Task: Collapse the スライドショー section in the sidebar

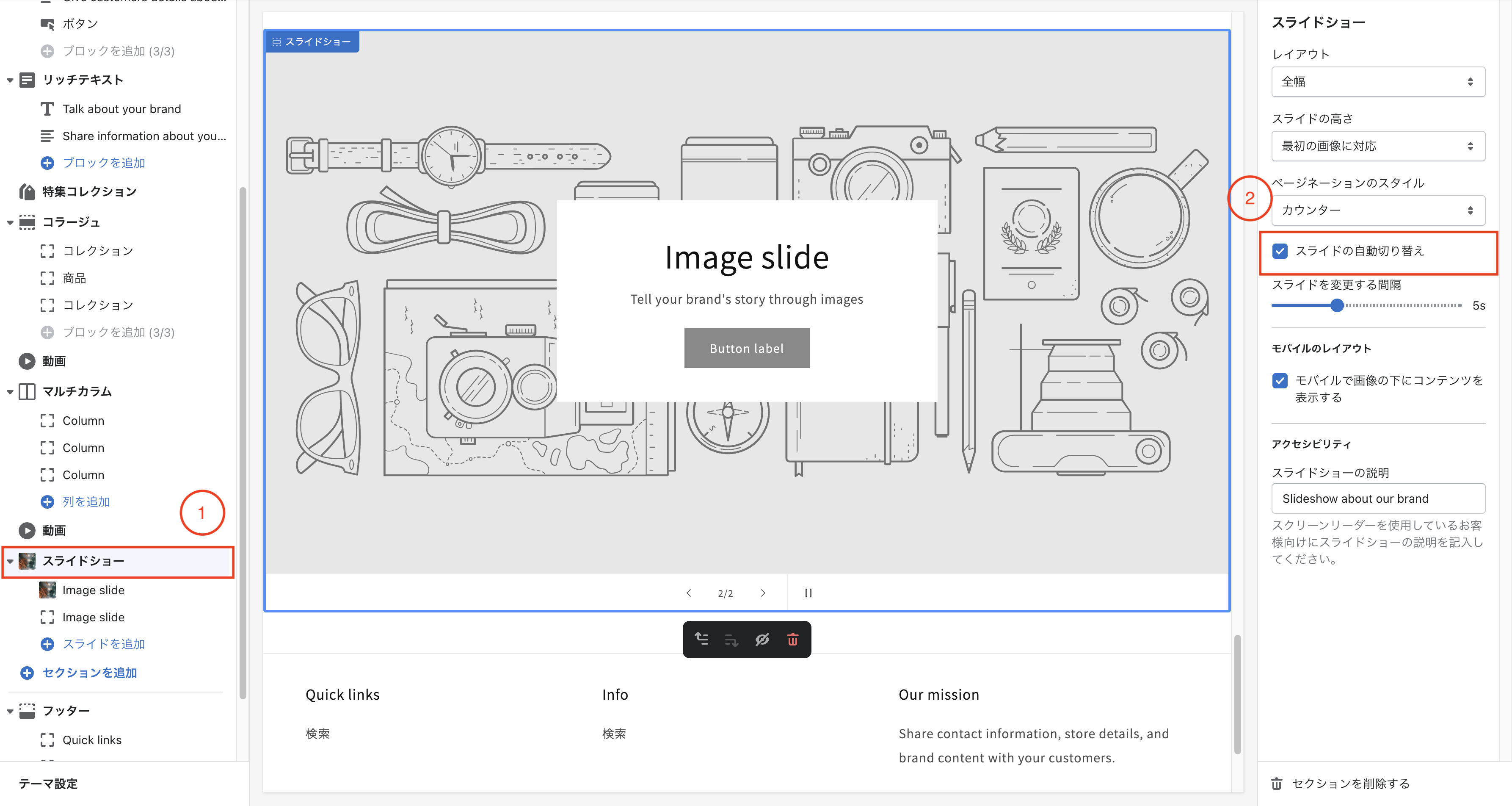Action: click(9, 562)
